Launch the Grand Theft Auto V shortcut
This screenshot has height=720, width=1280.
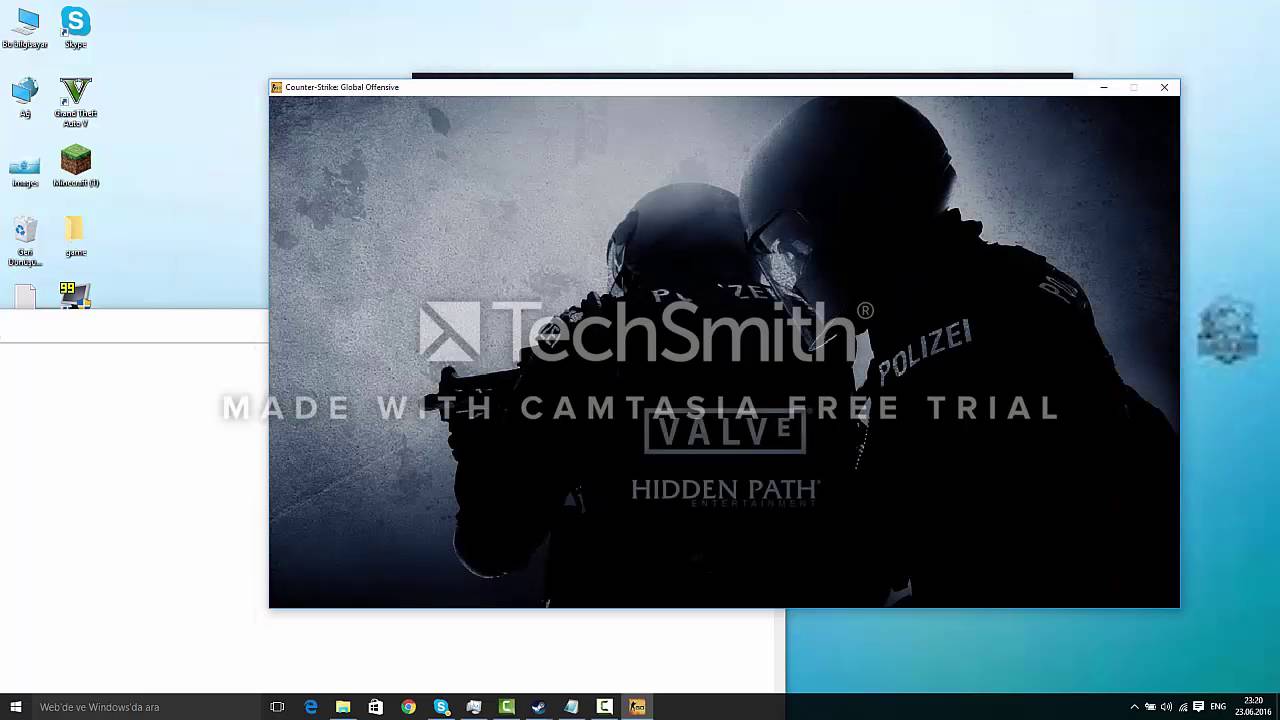coord(75,102)
